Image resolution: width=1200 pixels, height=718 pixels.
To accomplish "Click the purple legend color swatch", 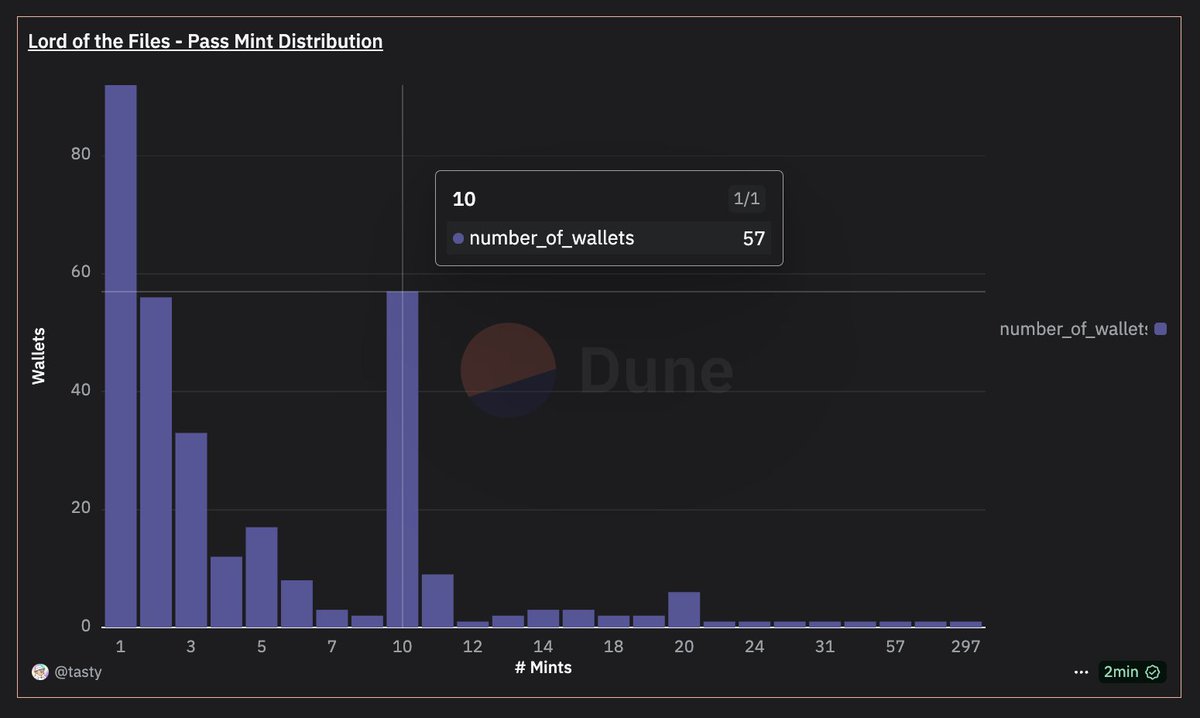I will 1159,328.
